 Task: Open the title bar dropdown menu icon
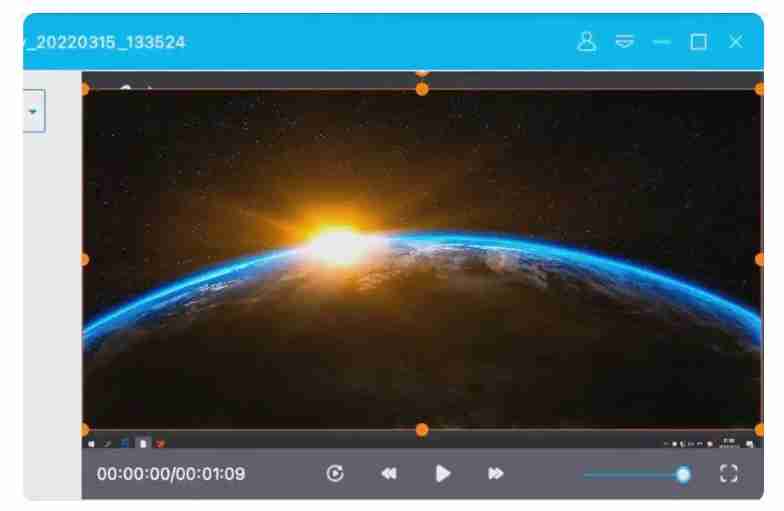pos(624,42)
